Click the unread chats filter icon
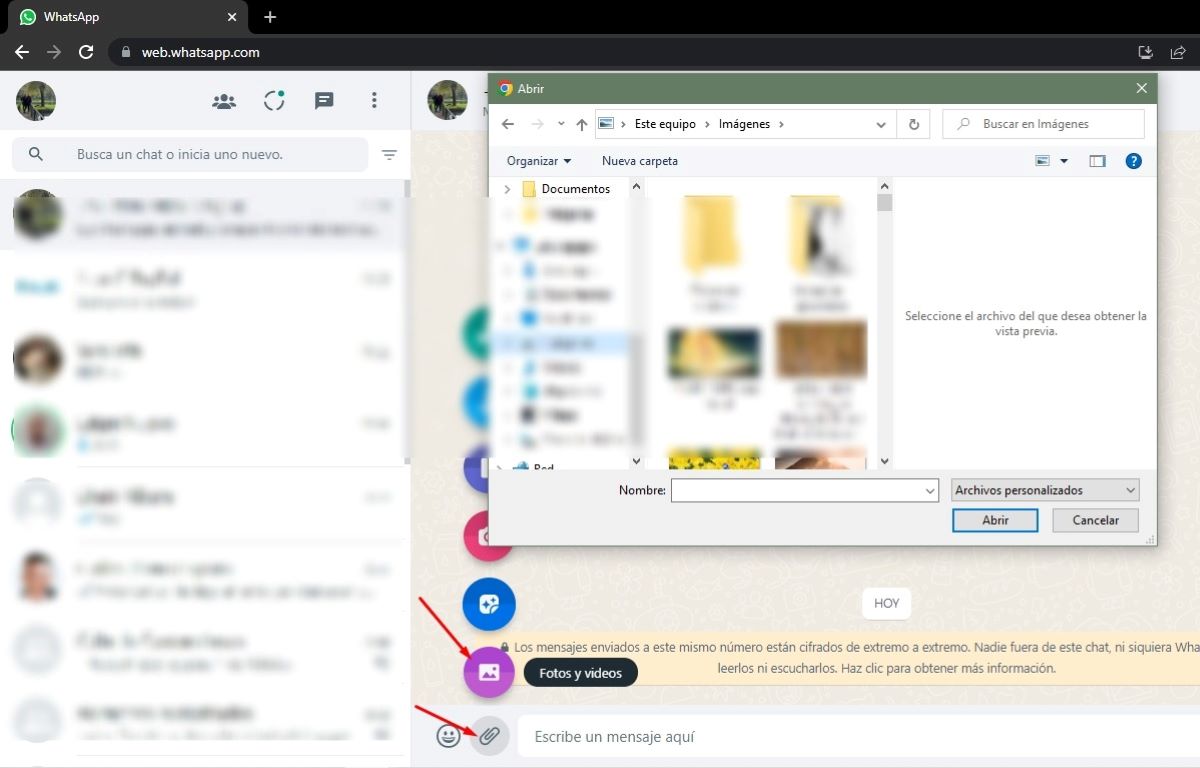This screenshot has height=768, width=1200. pyautogui.click(x=389, y=155)
